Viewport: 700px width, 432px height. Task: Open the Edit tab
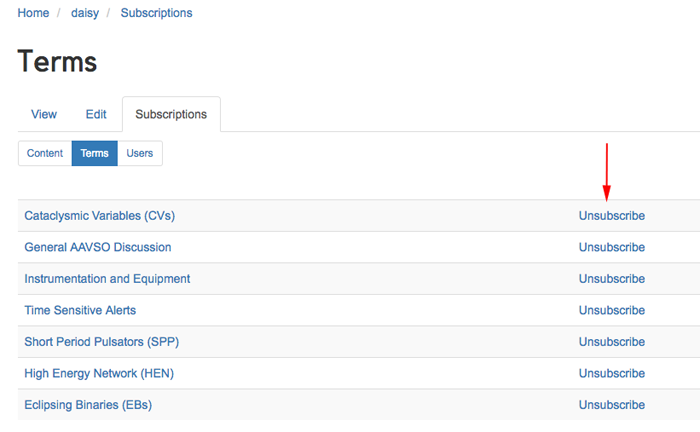96,114
